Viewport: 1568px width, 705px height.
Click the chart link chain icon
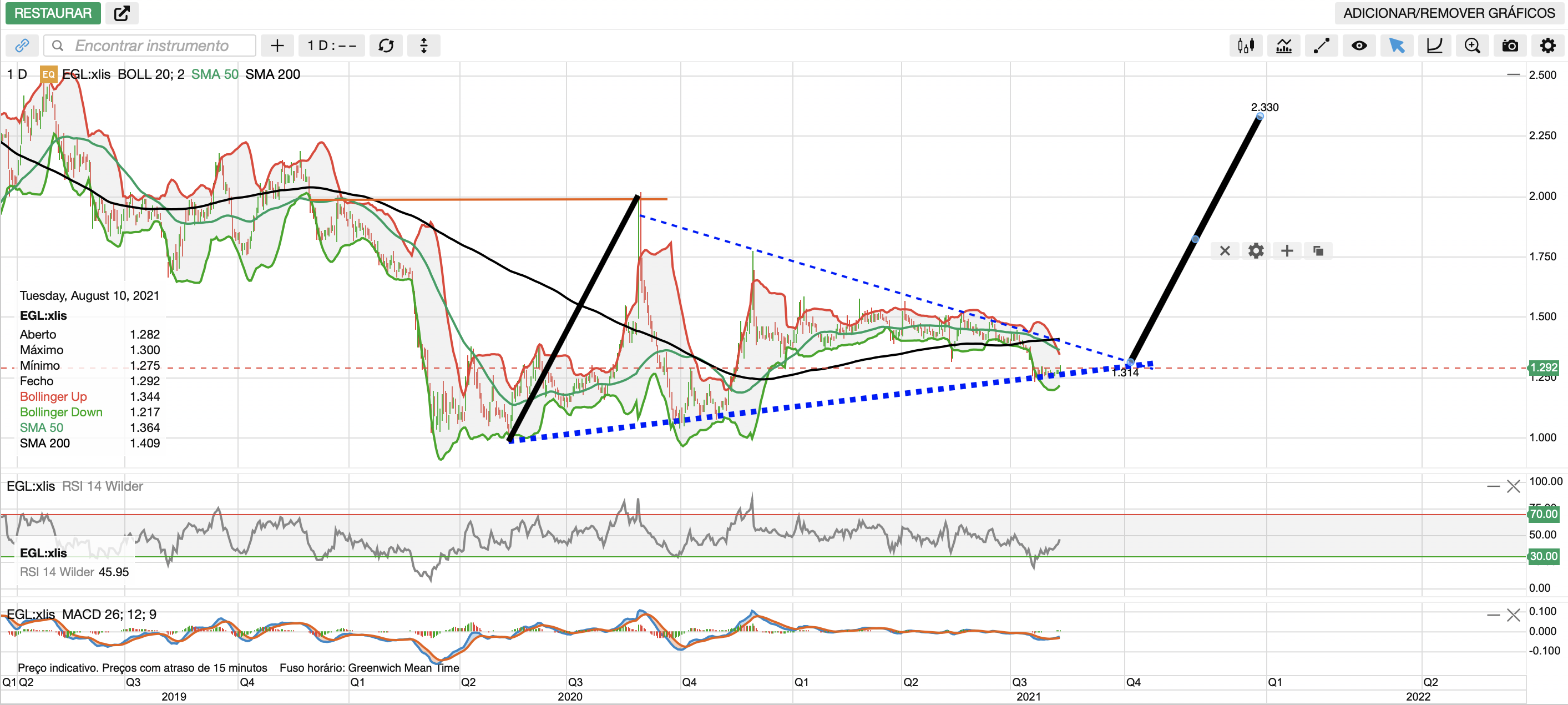point(22,46)
